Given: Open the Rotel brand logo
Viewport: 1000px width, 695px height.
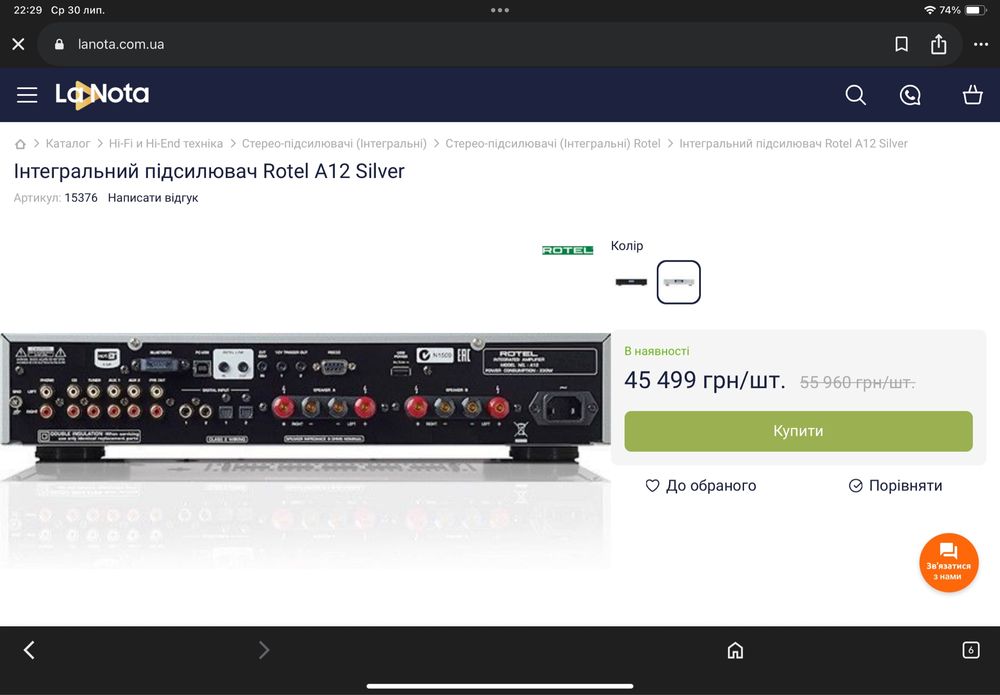Looking at the screenshot, I should 568,250.
